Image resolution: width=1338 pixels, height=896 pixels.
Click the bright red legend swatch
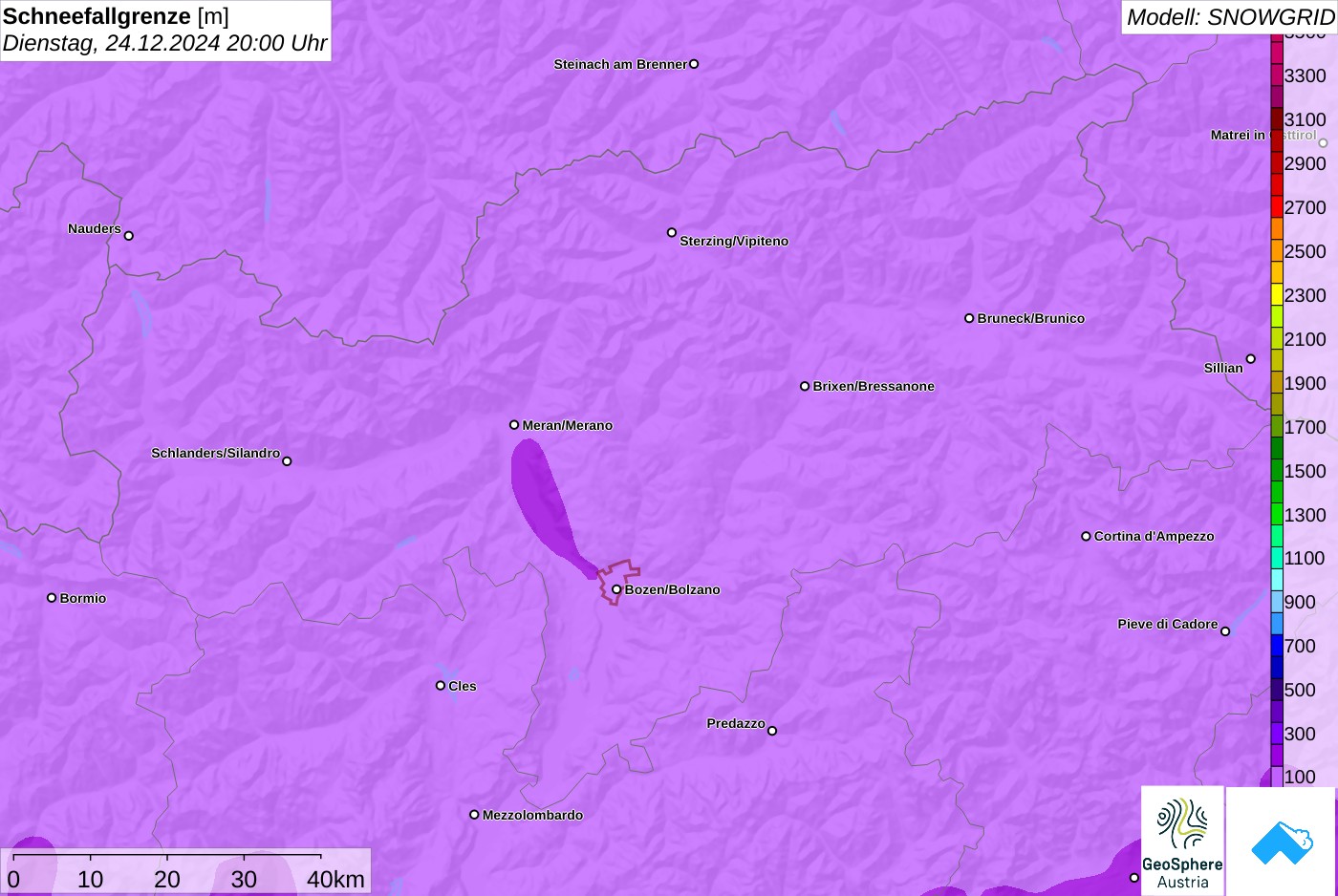tap(1277, 206)
